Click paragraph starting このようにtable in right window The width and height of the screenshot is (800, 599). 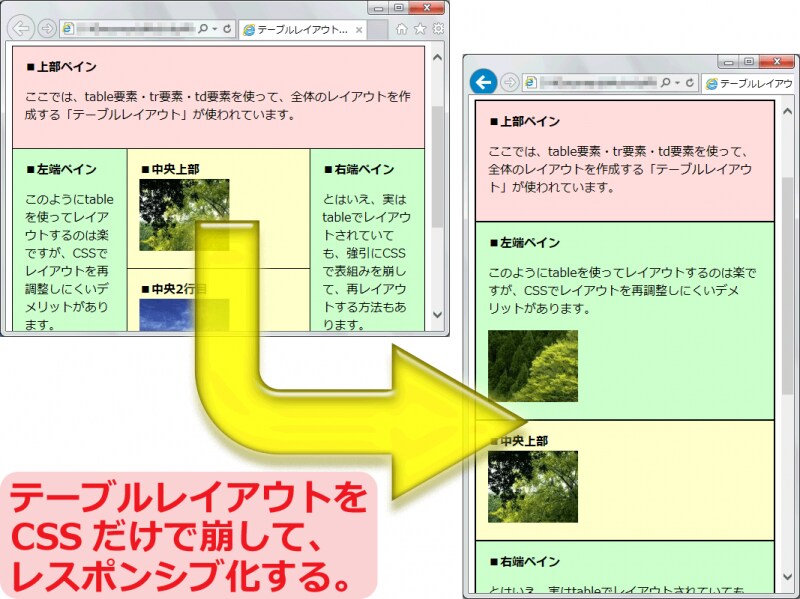(622, 290)
